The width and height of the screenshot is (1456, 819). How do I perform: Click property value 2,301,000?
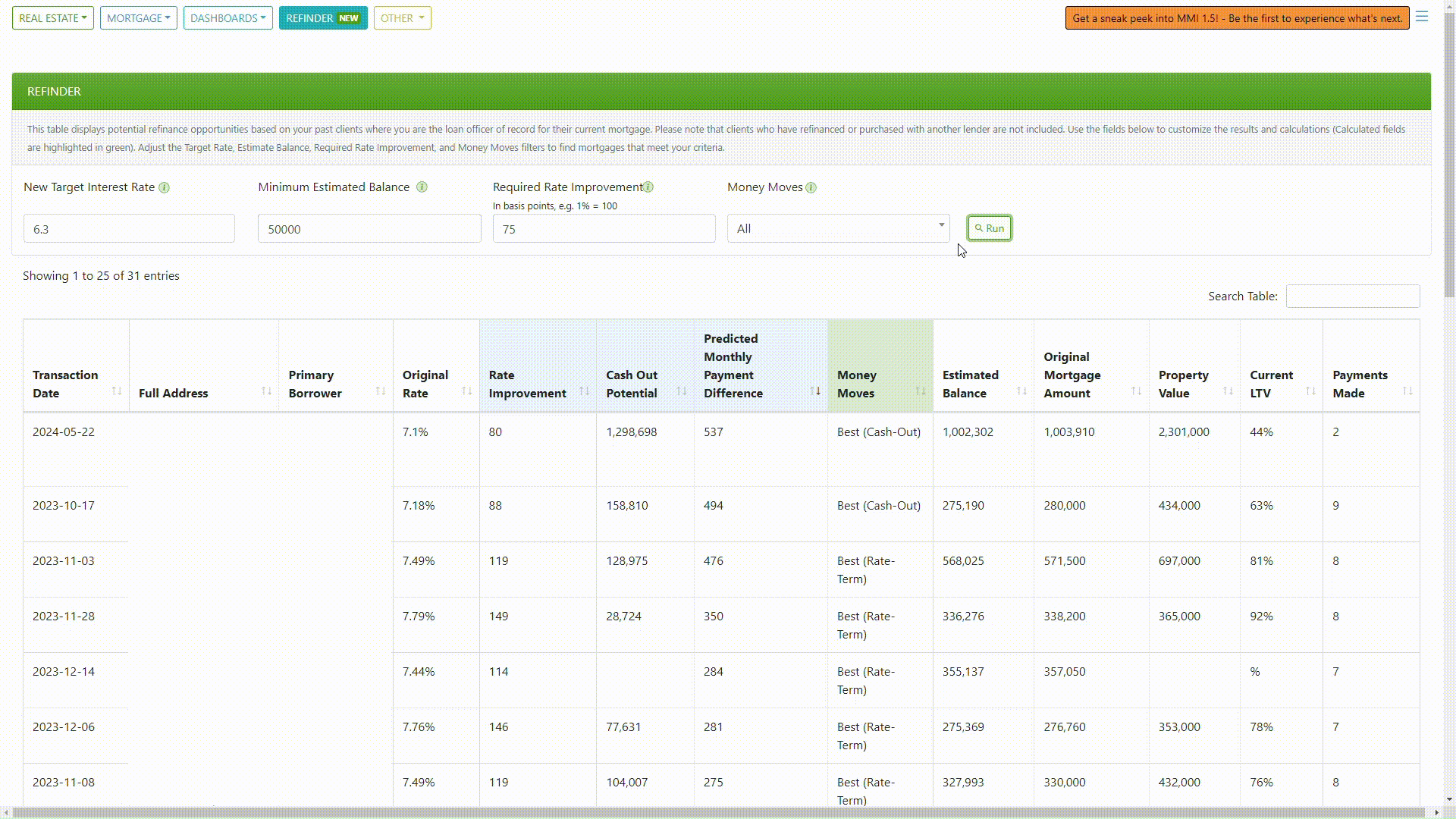[x=1184, y=432]
